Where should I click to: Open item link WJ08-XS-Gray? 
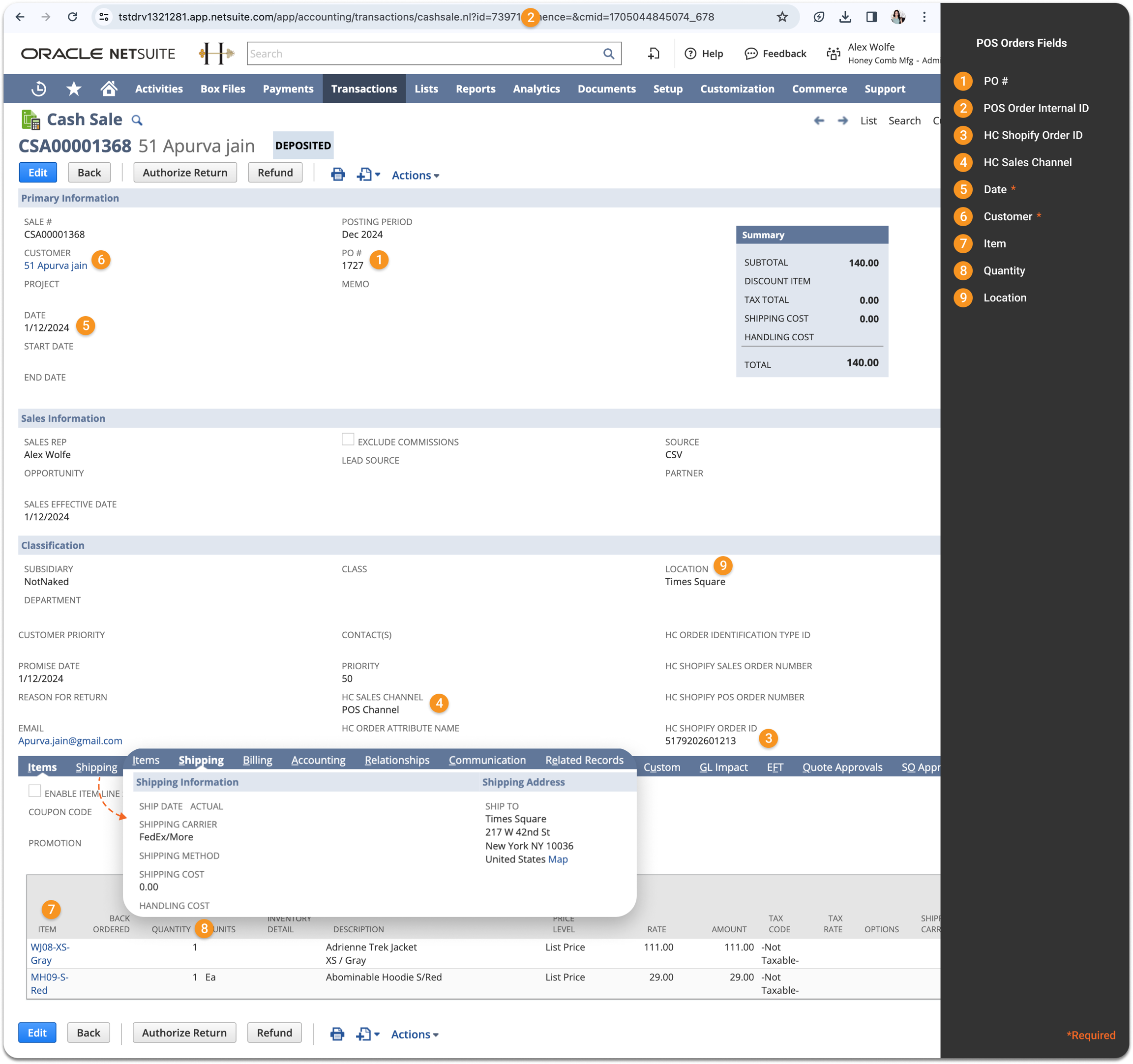[50, 953]
